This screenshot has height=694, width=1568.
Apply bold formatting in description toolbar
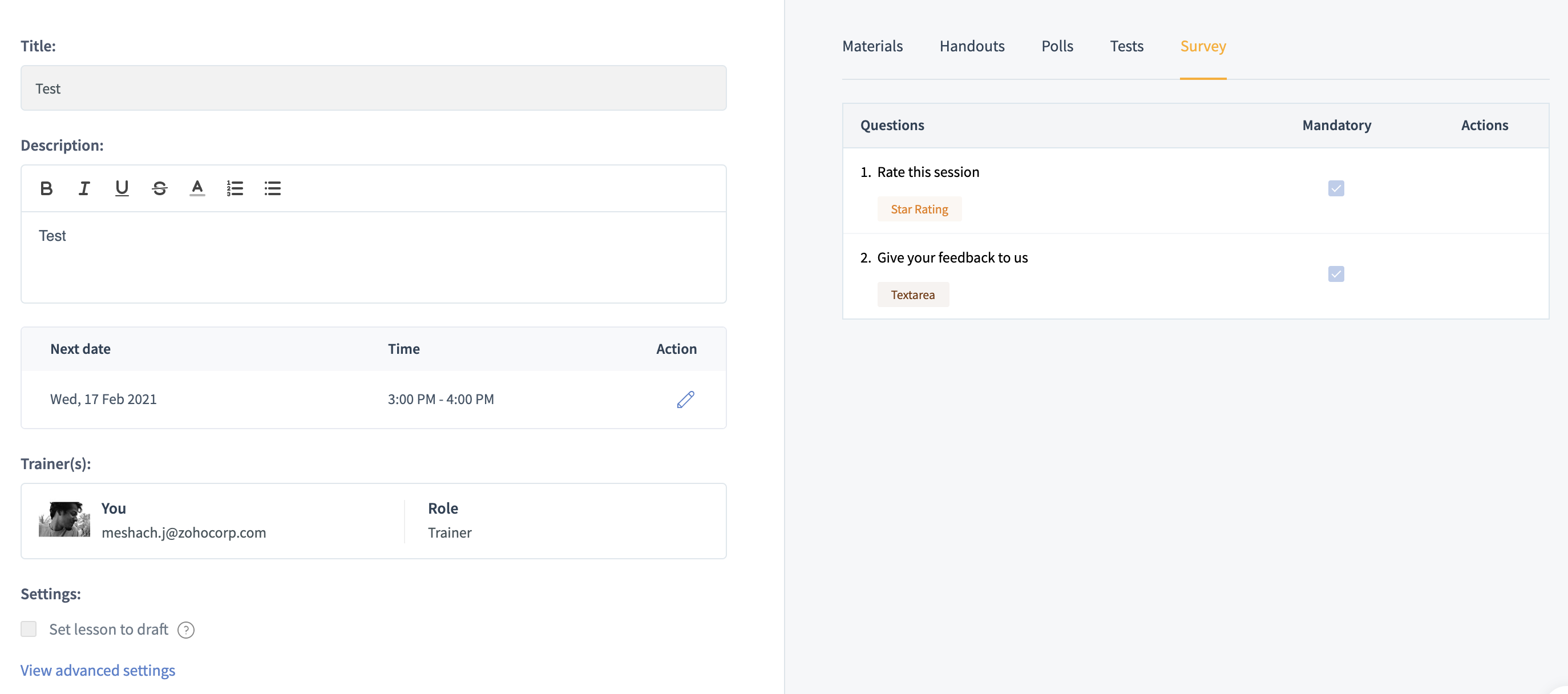pyautogui.click(x=46, y=188)
